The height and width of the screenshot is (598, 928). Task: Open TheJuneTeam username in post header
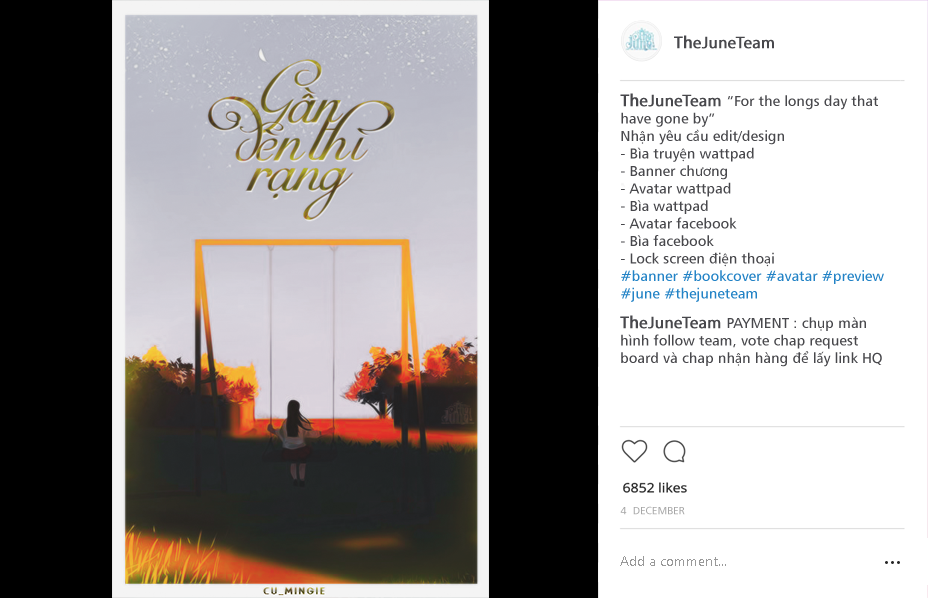coord(724,43)
